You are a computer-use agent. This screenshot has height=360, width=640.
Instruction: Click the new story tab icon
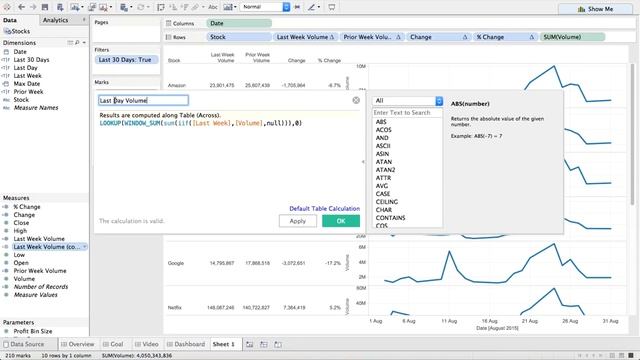coord(278,344)
